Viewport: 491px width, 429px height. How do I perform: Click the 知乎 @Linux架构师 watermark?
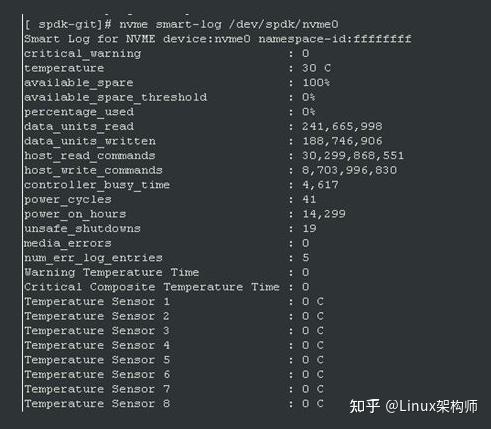(x=413, y=406)
